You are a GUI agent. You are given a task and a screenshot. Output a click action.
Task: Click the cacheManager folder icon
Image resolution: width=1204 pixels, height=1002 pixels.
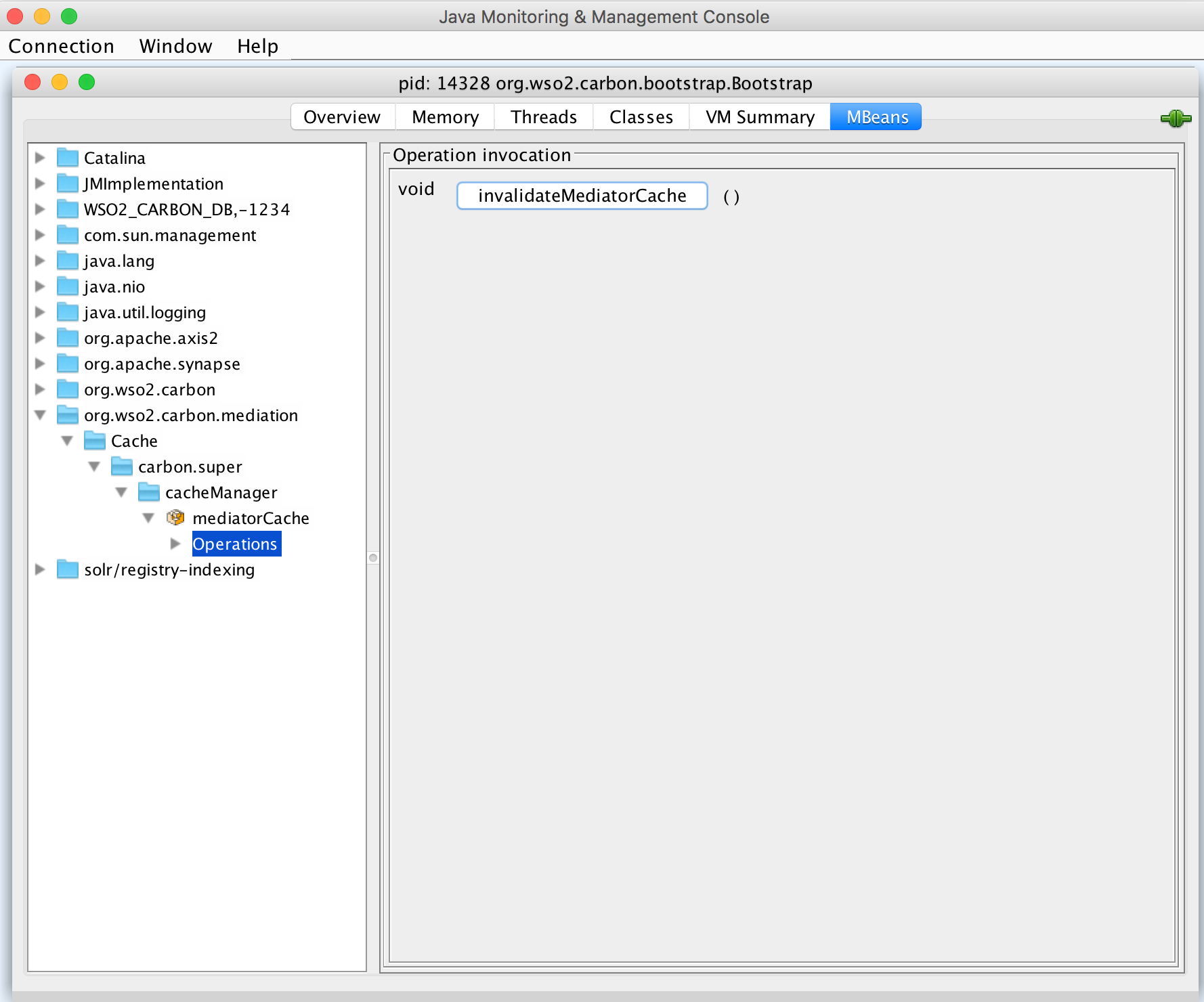148,492
